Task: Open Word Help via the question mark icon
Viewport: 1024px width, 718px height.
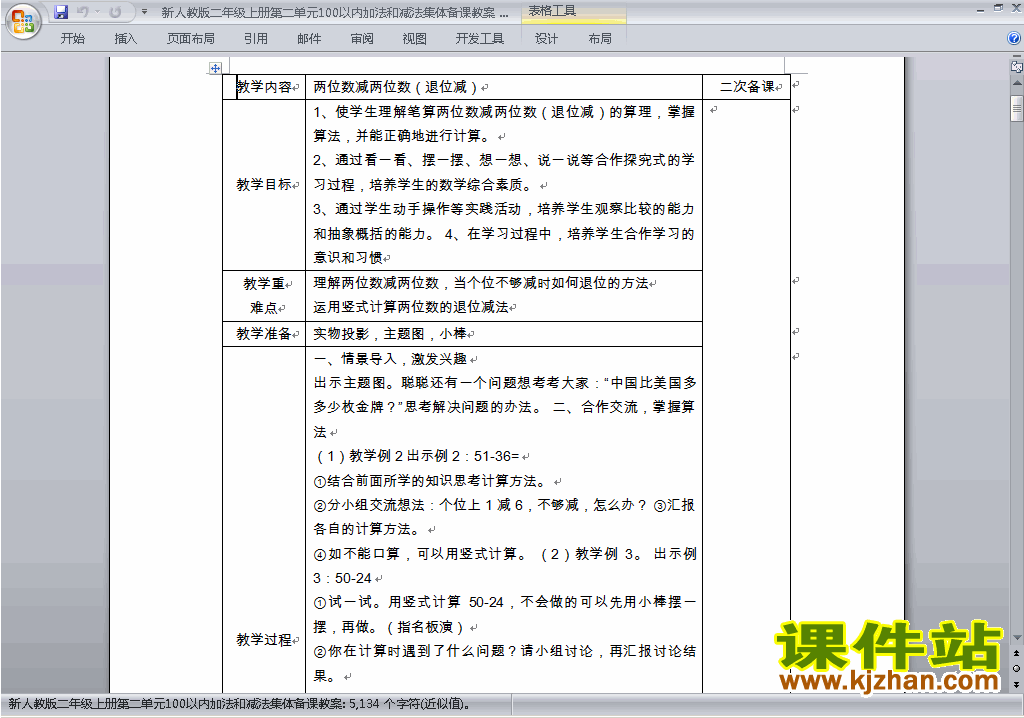Action: coord(1014,38)
